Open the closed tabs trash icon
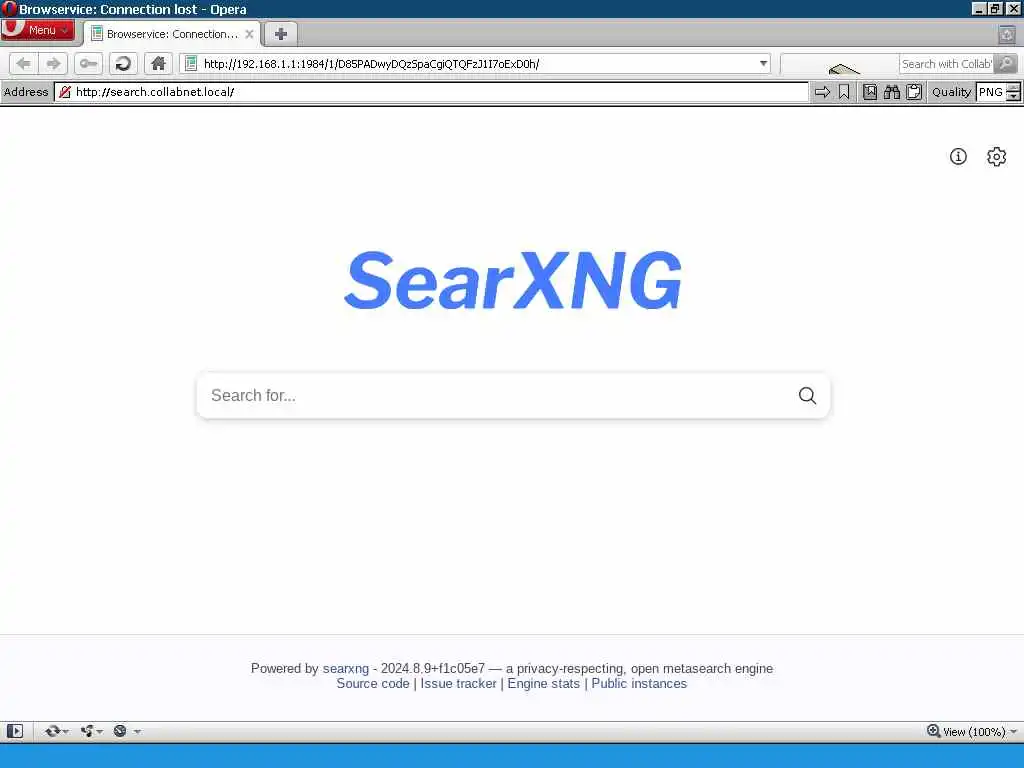The image size is (1024, 768). point(1006,34)
